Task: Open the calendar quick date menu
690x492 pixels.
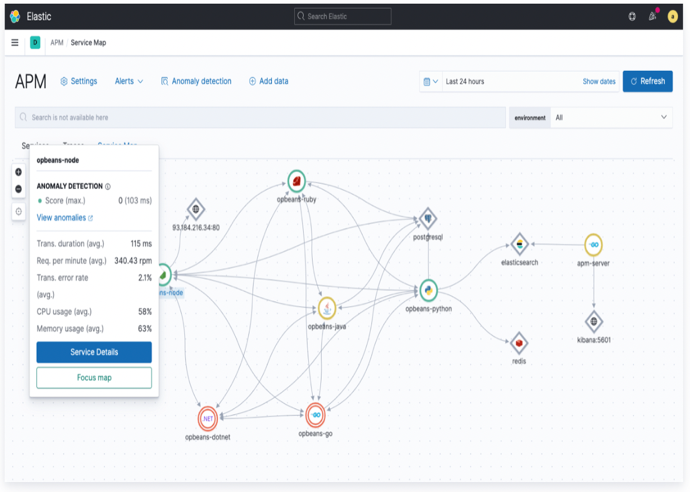Action: tap(430, 81)
